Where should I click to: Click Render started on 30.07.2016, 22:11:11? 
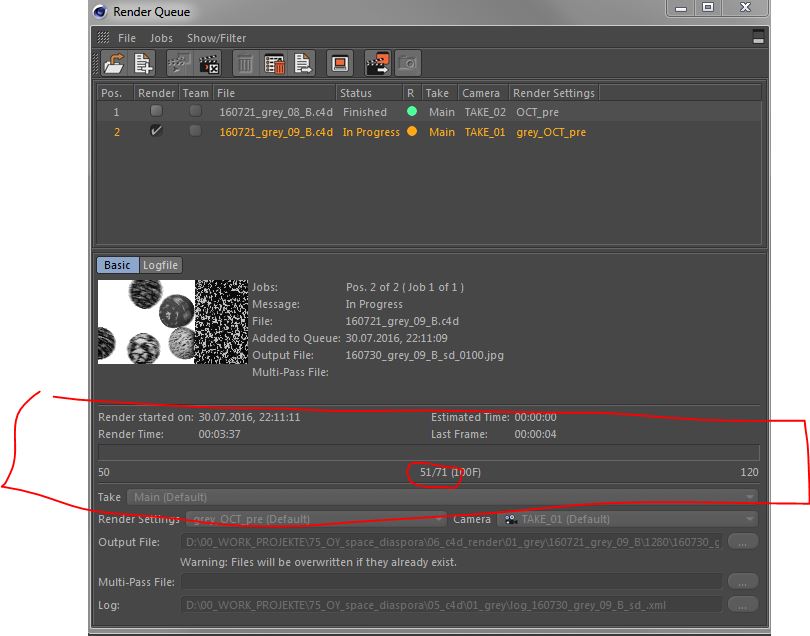pos(249,417)
